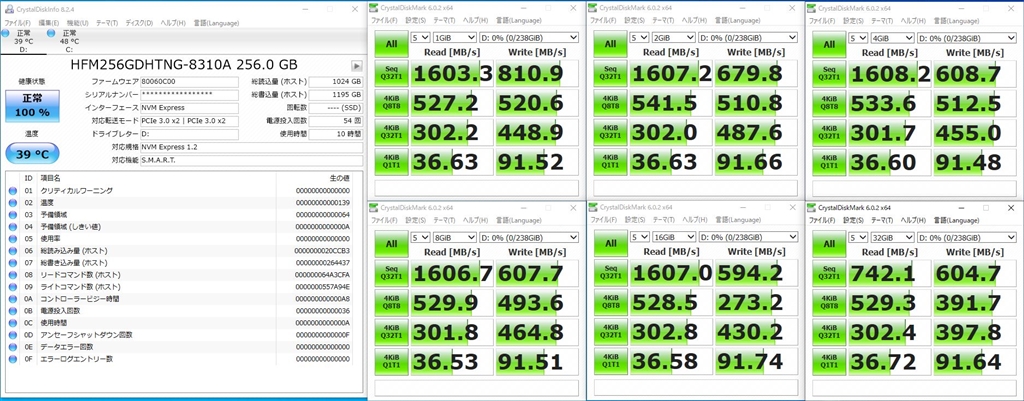
Task: Open the テーマ(T) menu in CrystalDiskInfo
Action: point(107,23)
